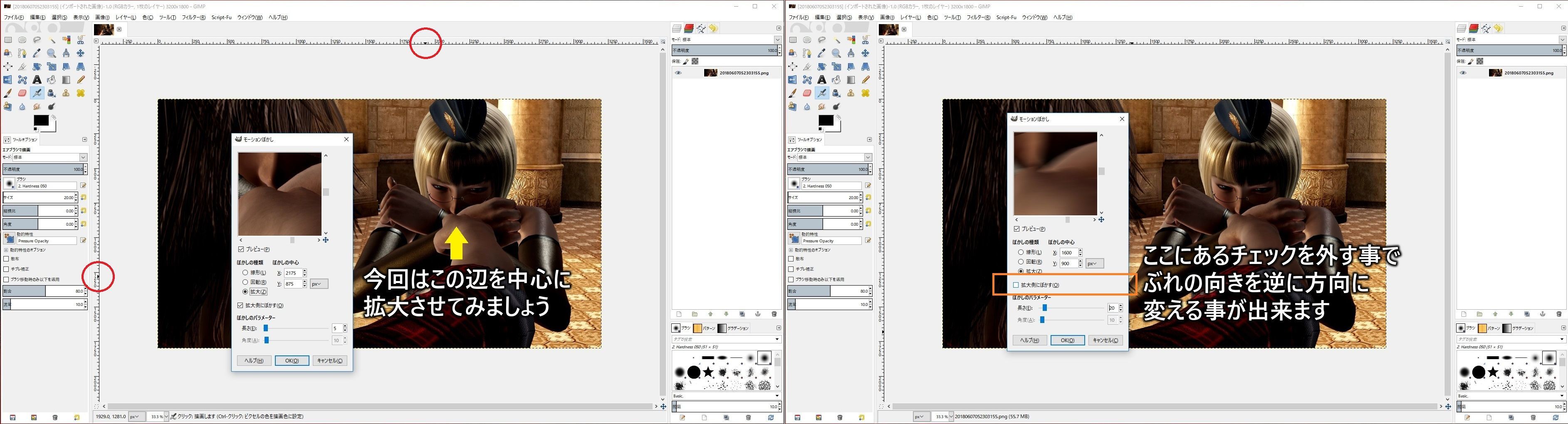Open フィルター menu in left window
Image resolution: width=1568 pixels, height=424 pixels.
pos(193,17)
